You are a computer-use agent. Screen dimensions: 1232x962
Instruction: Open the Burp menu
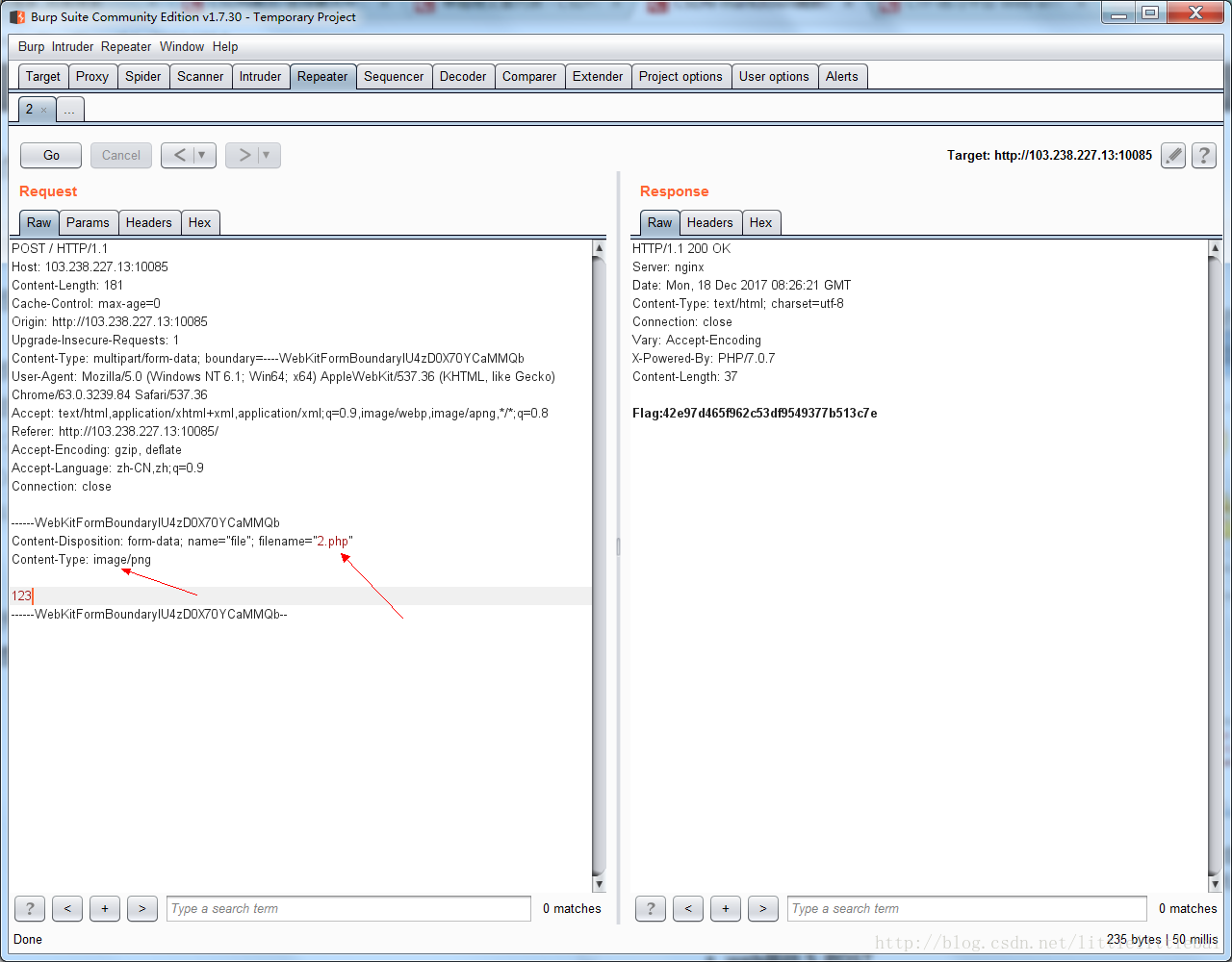pos(31,46)
